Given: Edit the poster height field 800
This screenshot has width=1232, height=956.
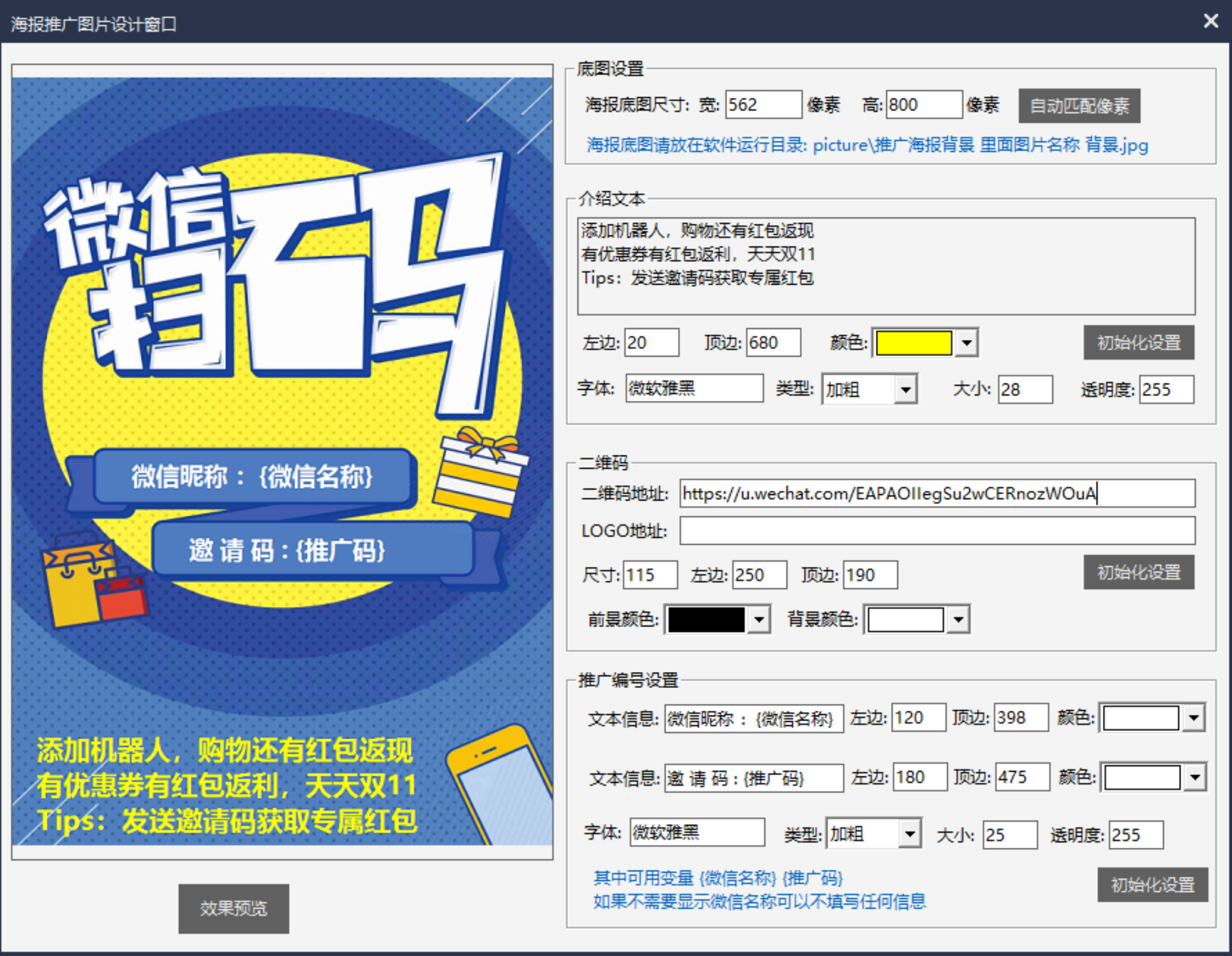Looking at the screenshot, I should pos(924,105).
